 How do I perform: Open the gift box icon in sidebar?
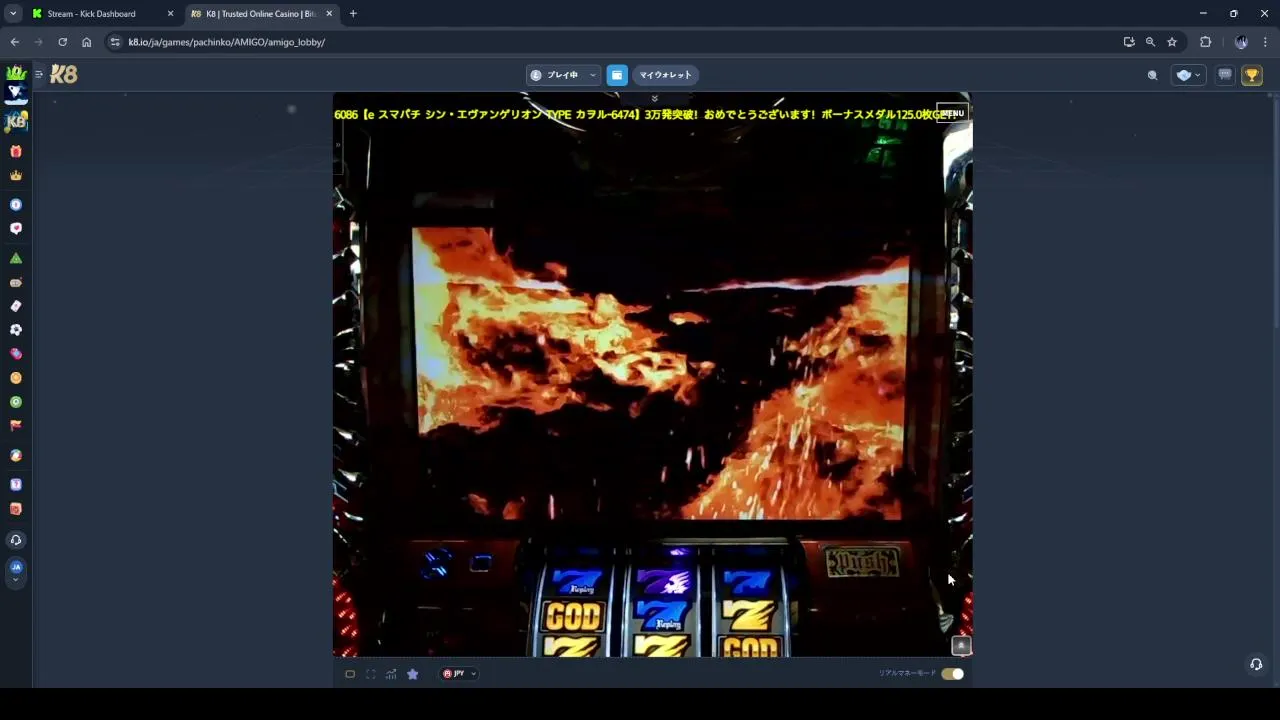click(x=15, y=152)
